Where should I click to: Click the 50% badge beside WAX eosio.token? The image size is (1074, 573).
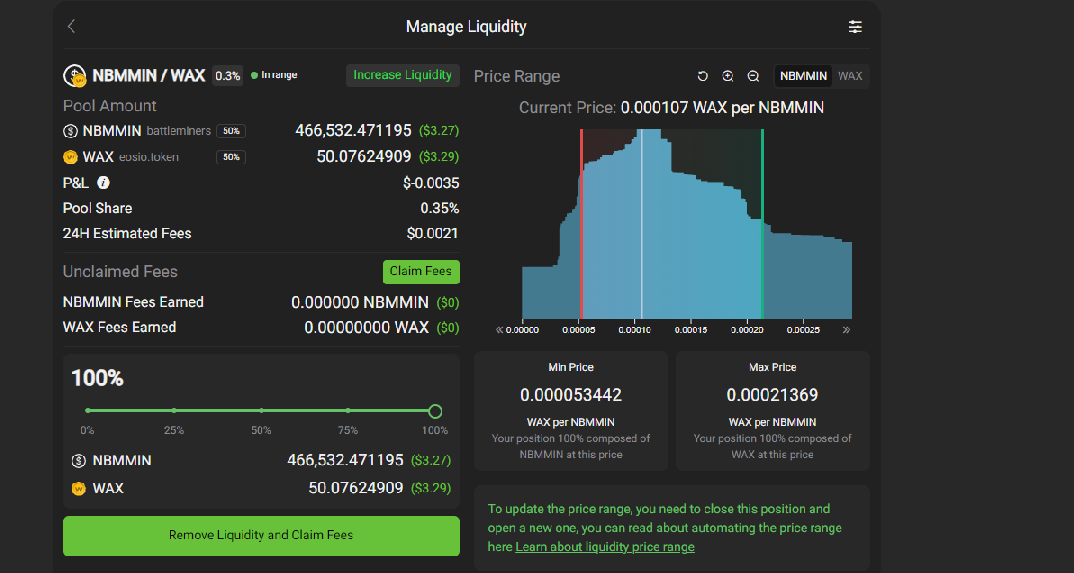click(231, 157)
